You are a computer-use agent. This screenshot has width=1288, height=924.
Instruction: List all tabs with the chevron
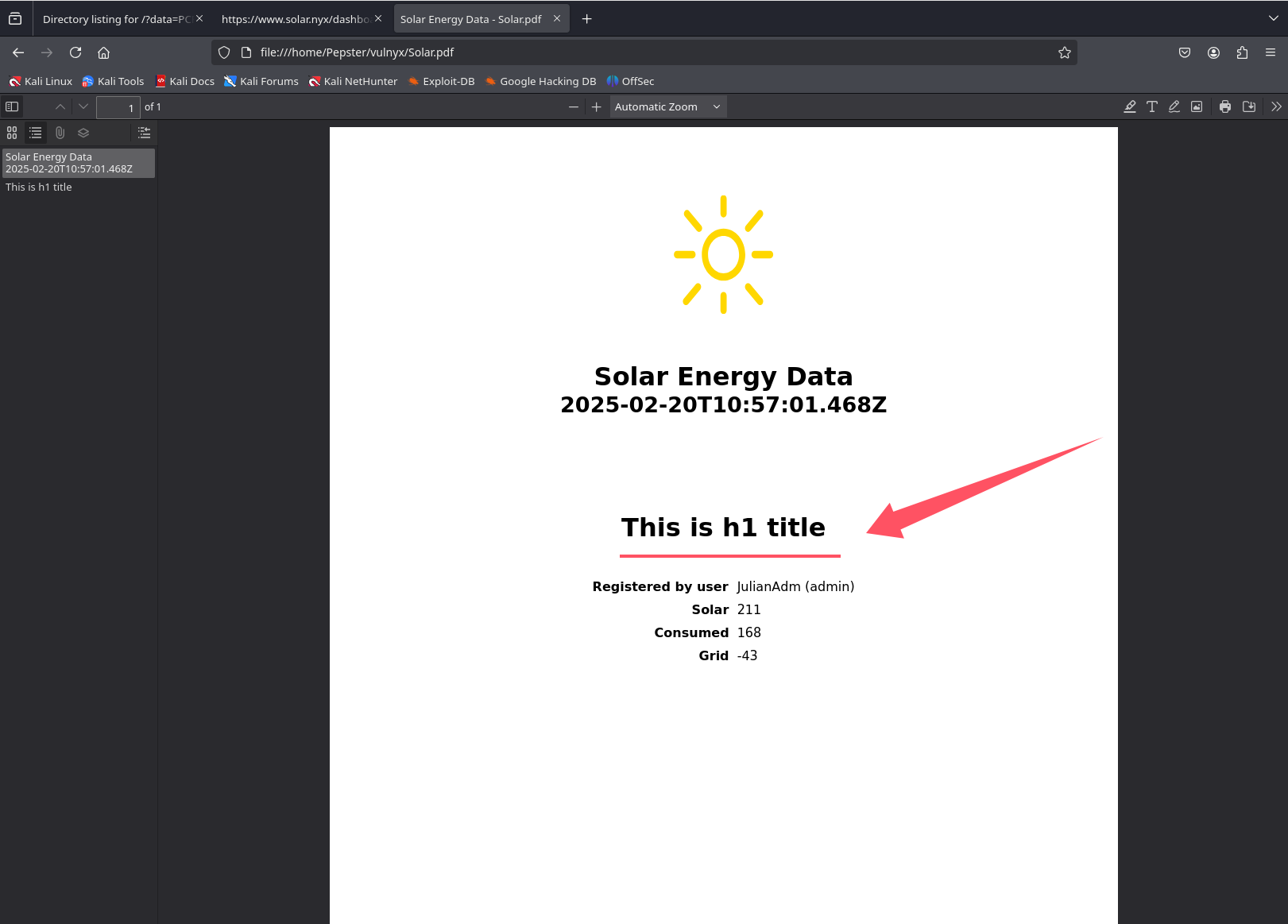pyautogui.click(x=1273, y=18)
